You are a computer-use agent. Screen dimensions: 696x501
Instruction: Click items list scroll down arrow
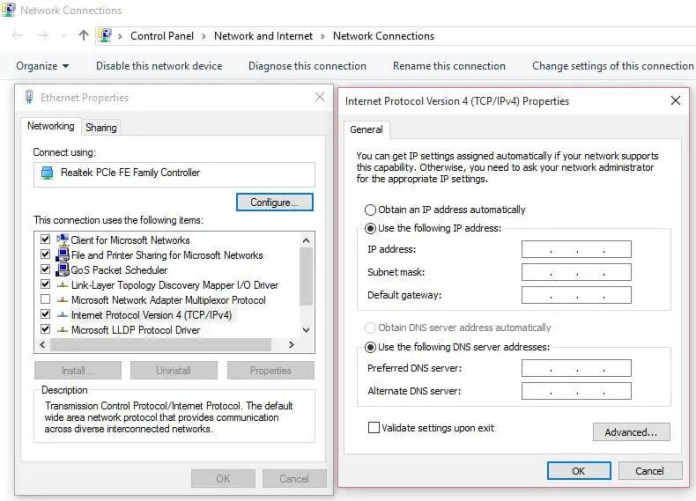pos(306,330)
